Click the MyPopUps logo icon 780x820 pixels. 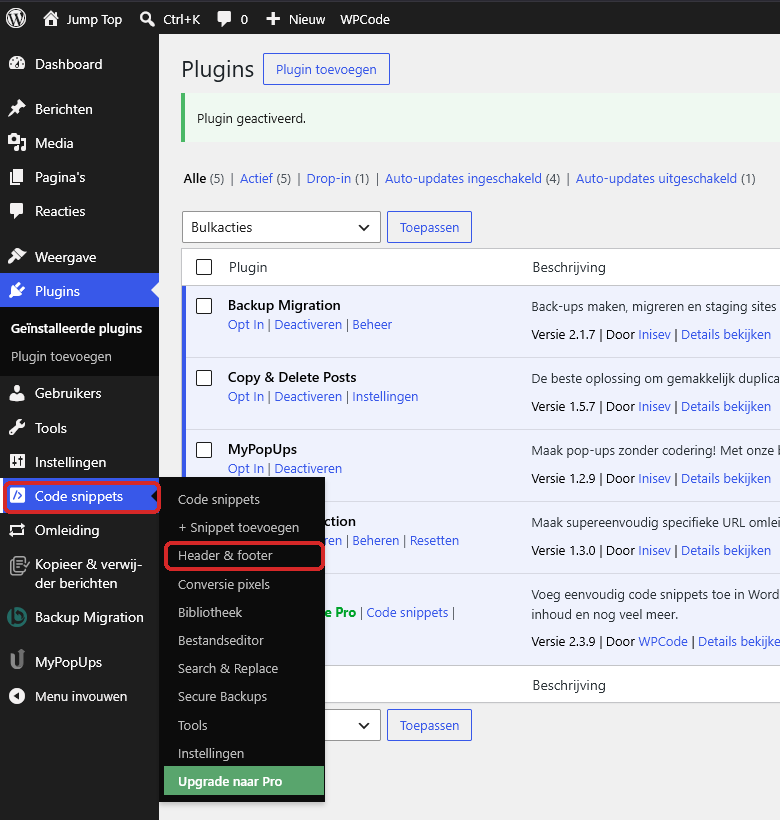pos(17,659)
